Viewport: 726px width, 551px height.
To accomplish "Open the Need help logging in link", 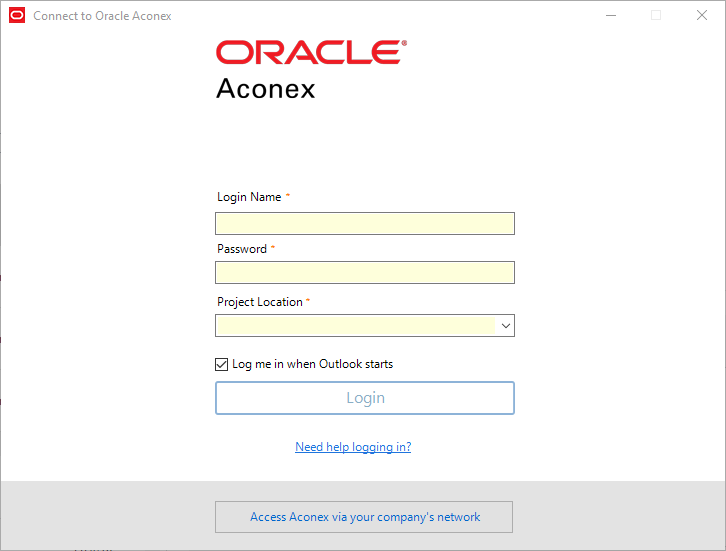I will [x=353, y=447].
